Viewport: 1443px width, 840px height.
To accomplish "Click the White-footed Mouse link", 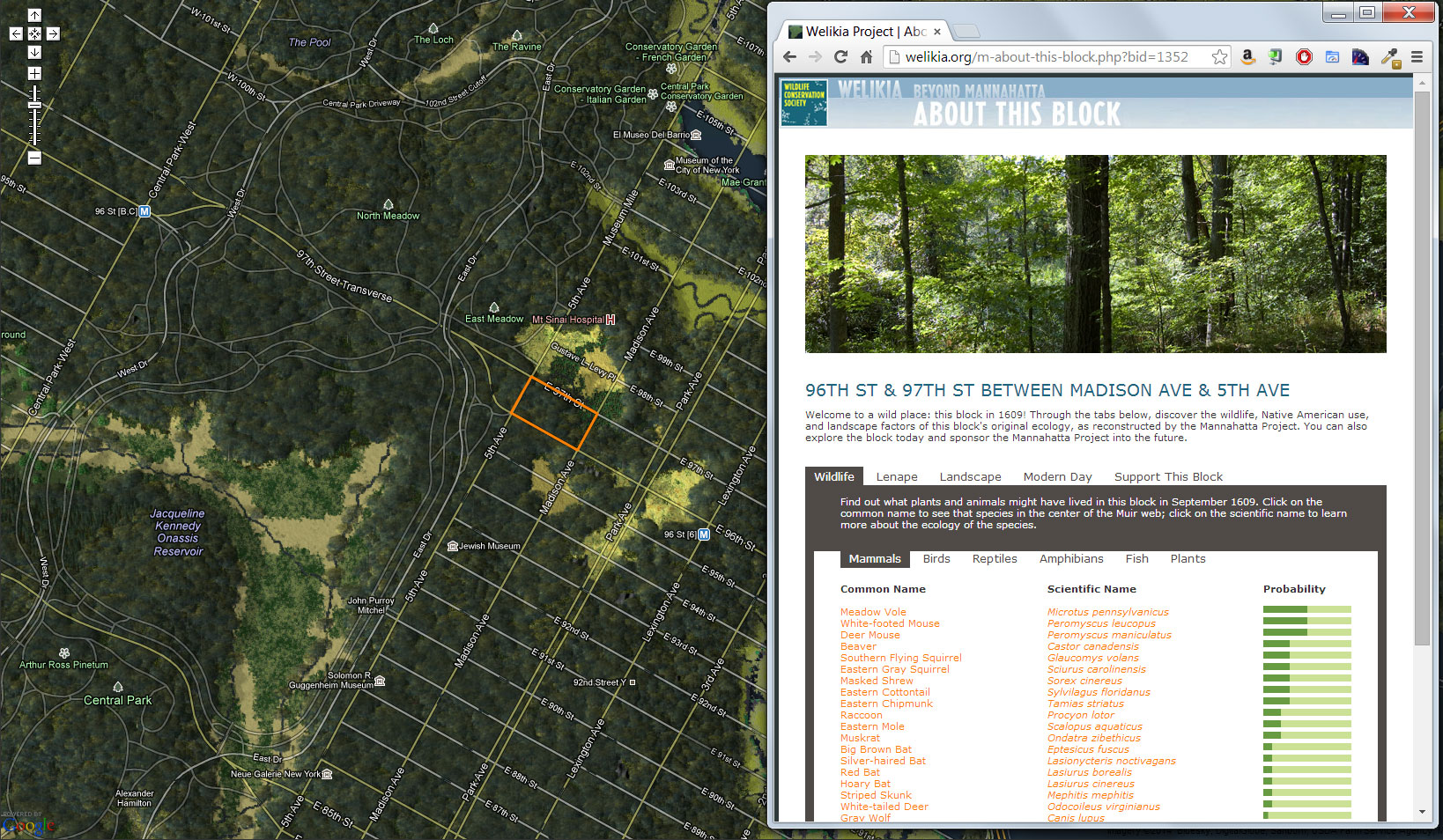I will point(890,623).
